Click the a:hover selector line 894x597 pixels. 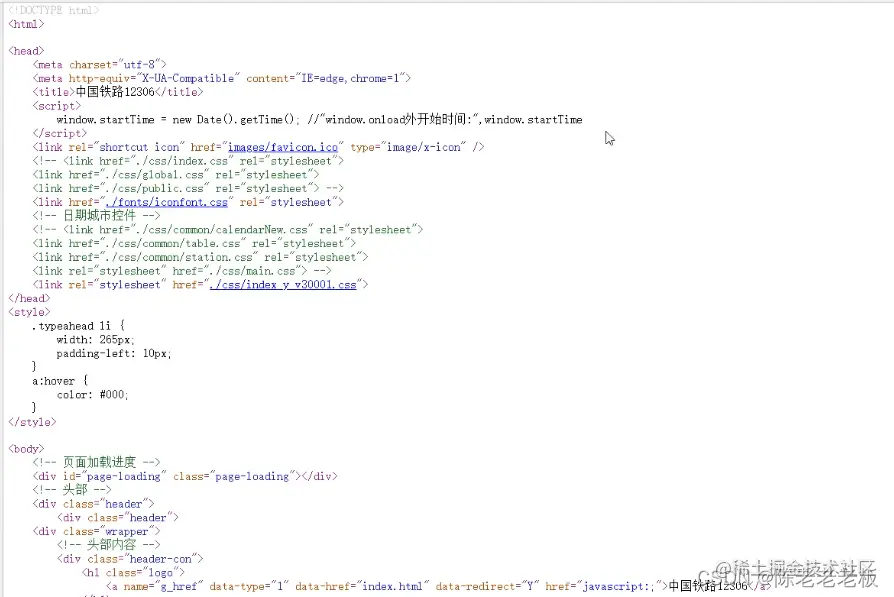pyautogui.click(x=60, y=380)
